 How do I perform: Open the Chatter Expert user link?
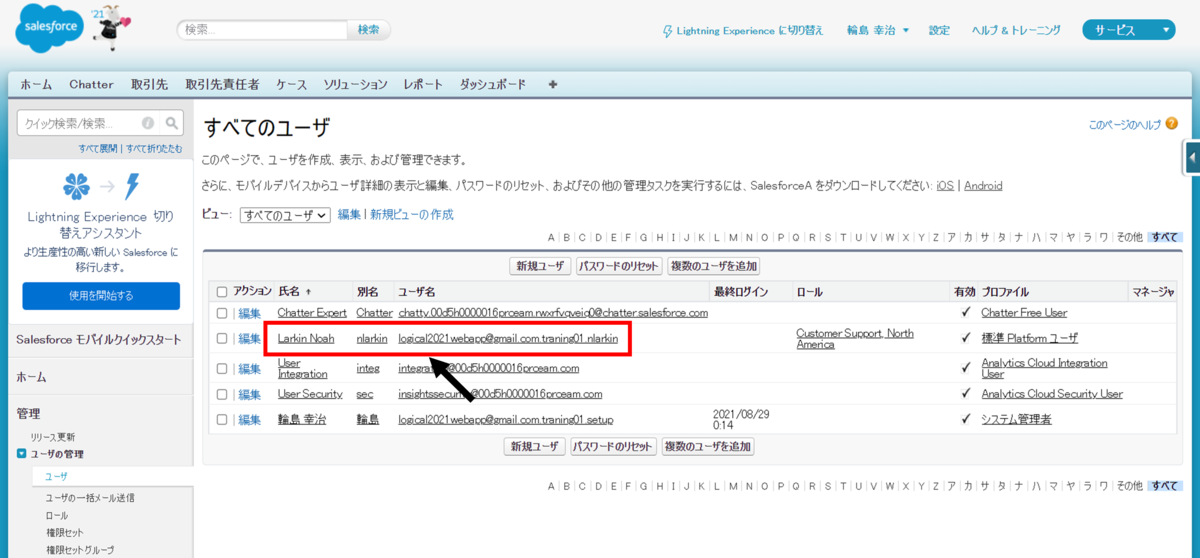[x=312, y=313]
